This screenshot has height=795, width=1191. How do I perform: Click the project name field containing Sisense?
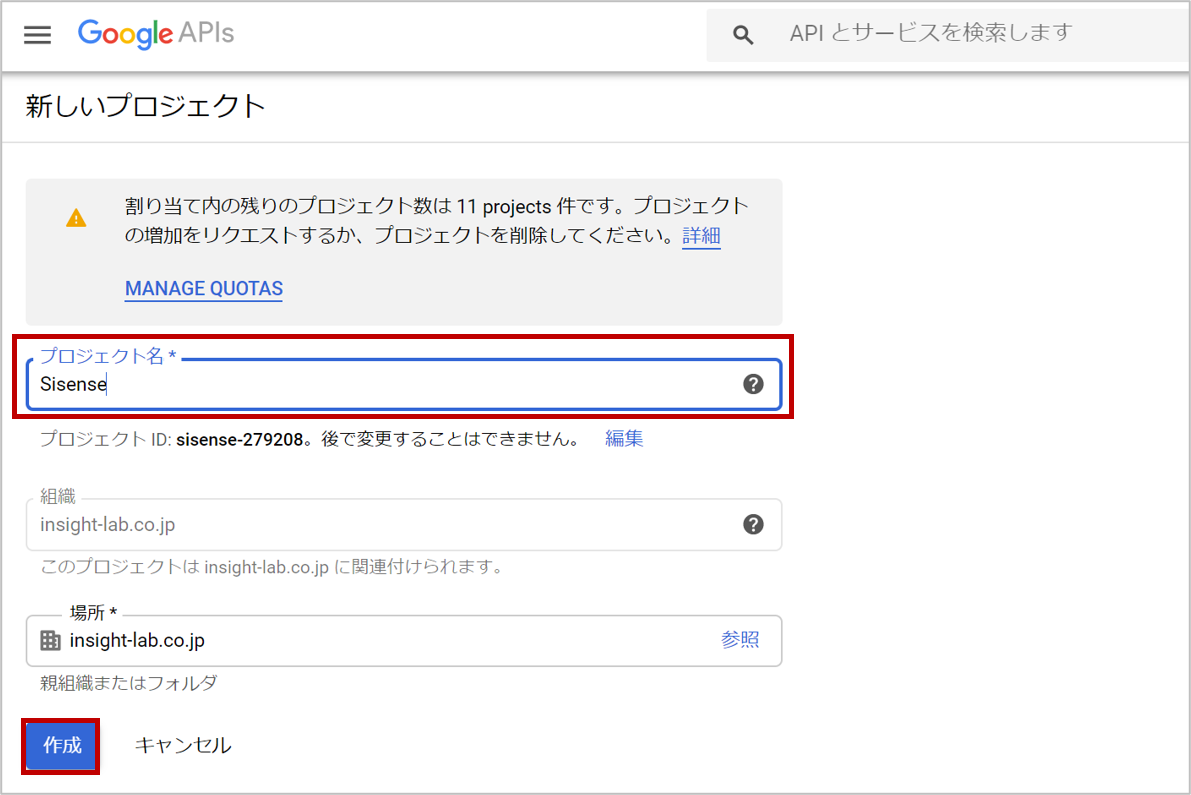tap(403, 384)
